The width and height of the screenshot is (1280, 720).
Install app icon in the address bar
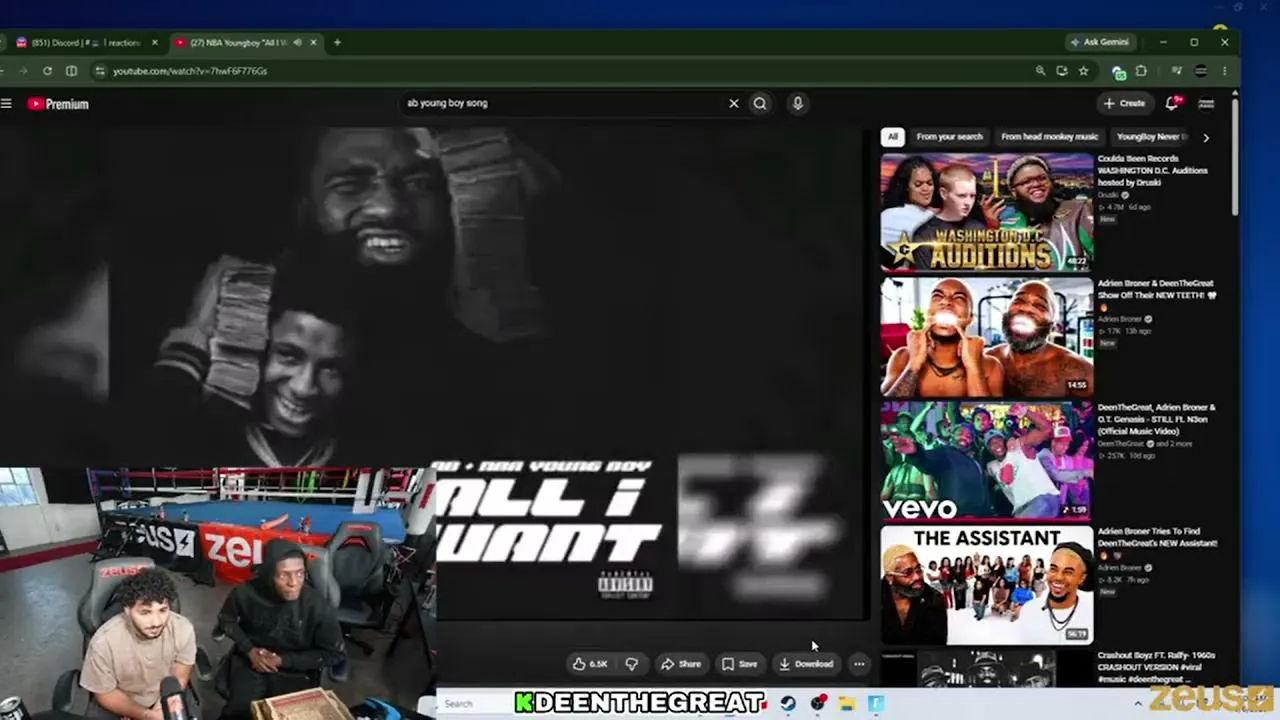click(x=1061, y=71)
